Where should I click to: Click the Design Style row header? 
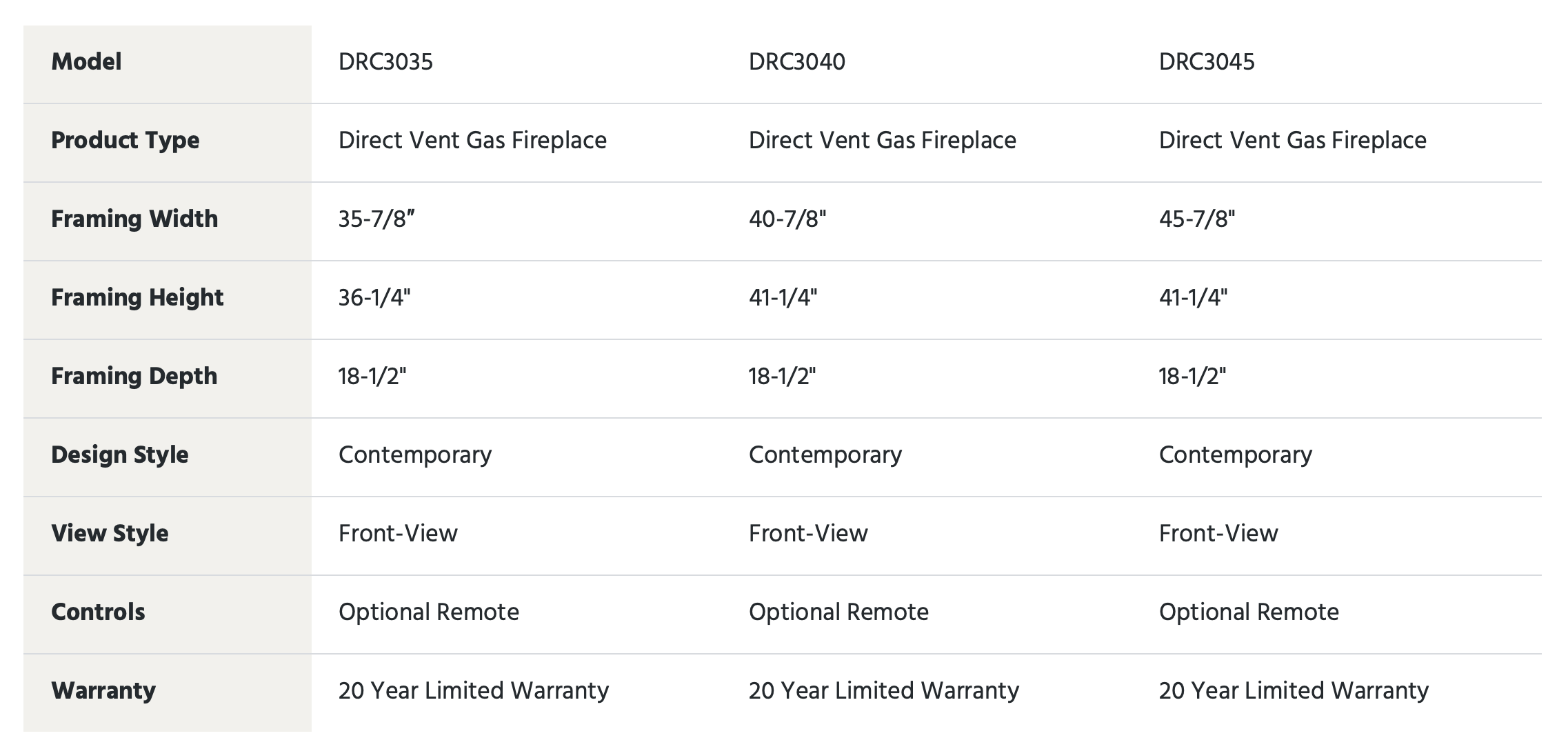click(x=120, y=455)
